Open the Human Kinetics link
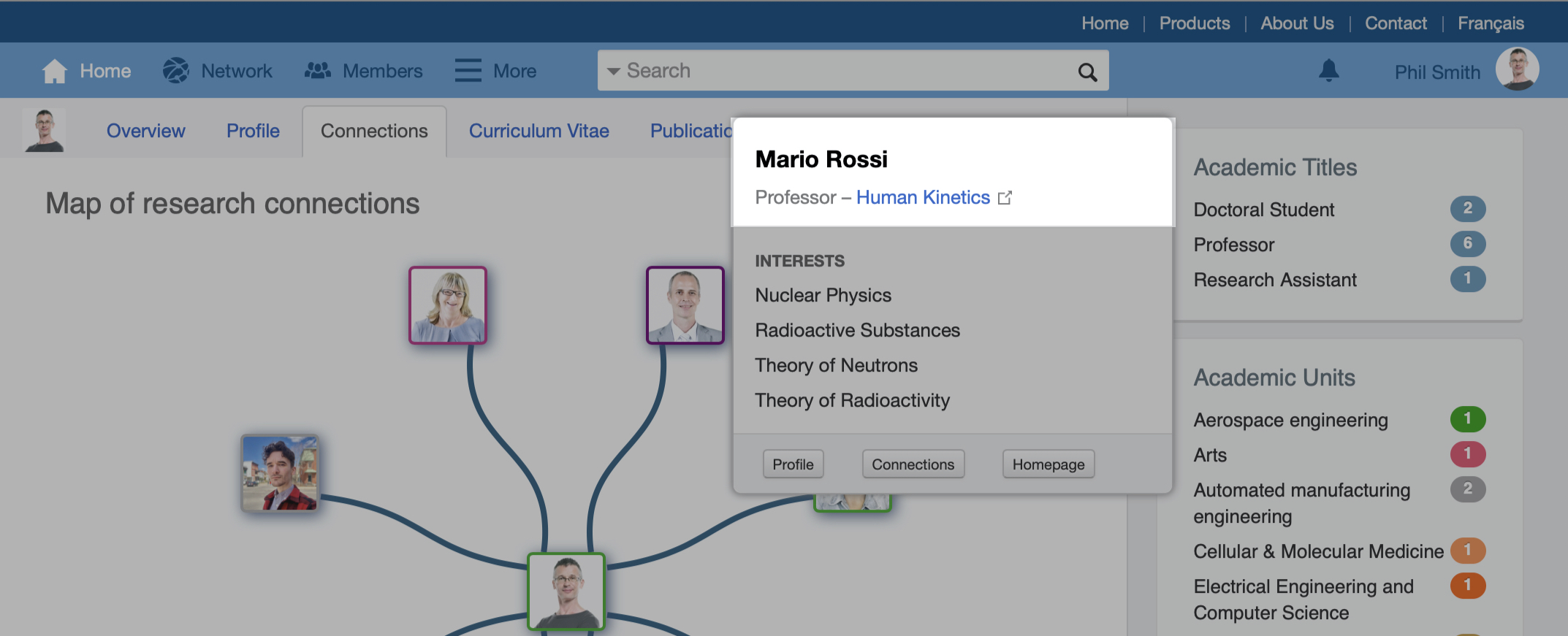 923,197
